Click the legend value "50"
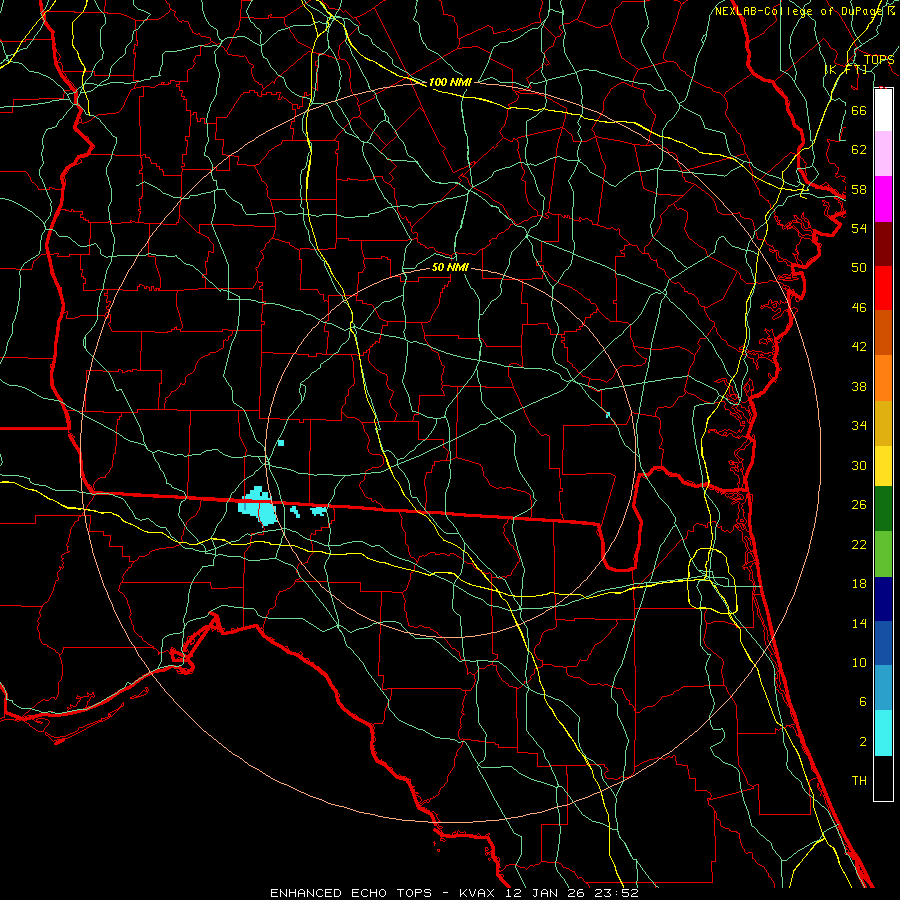This screenshot has width=900, height=900. click(x=859, y=268)
